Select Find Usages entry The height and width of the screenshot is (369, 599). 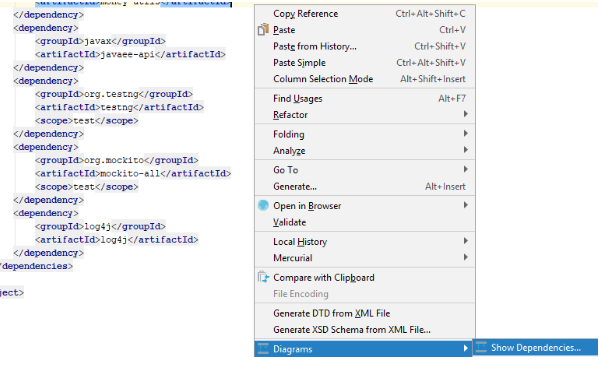(365, 99)
